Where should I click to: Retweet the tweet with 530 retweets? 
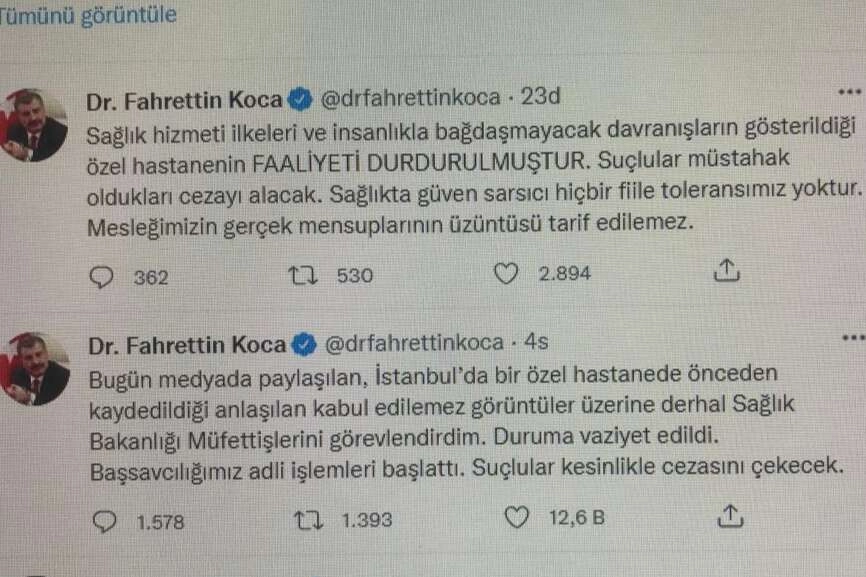[299, 275]
